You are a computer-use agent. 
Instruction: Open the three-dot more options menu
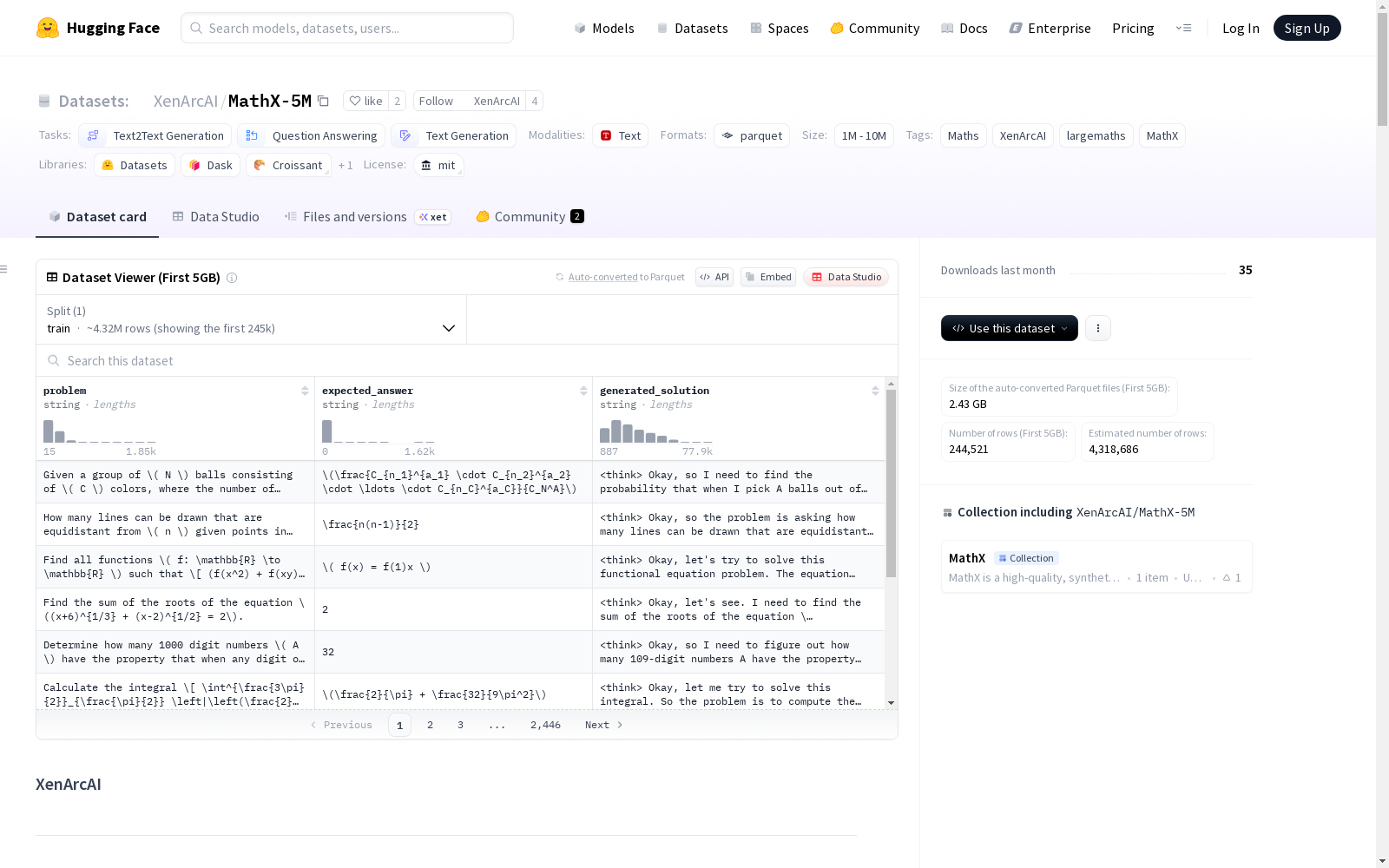point(1097,328)
